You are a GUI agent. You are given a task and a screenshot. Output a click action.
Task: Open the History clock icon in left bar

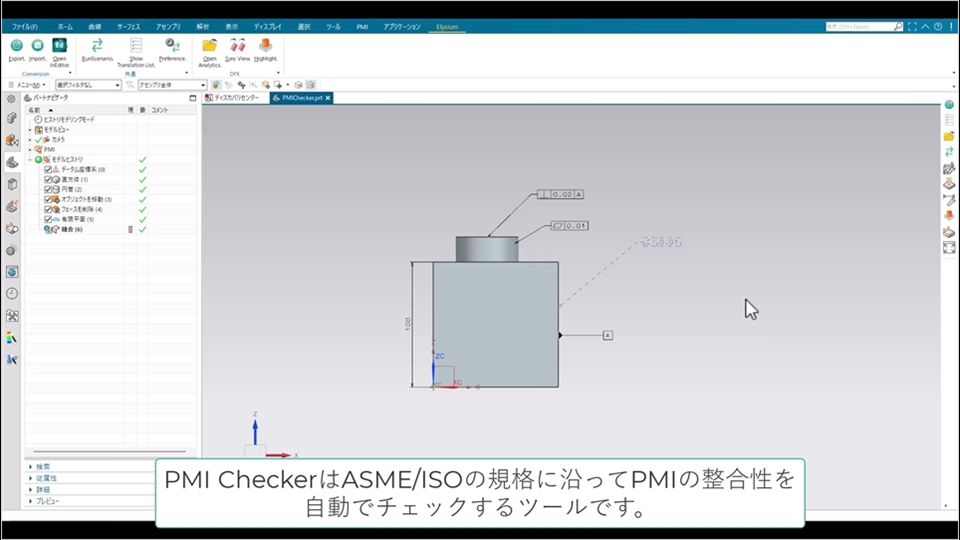(x=12, y=294)
